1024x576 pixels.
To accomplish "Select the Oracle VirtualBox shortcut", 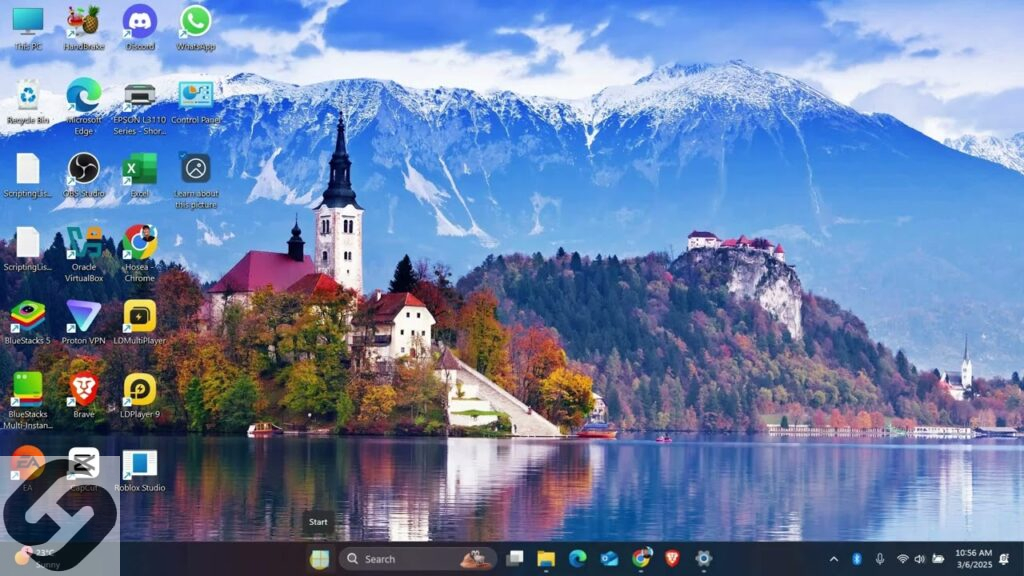I will (84, 254).
